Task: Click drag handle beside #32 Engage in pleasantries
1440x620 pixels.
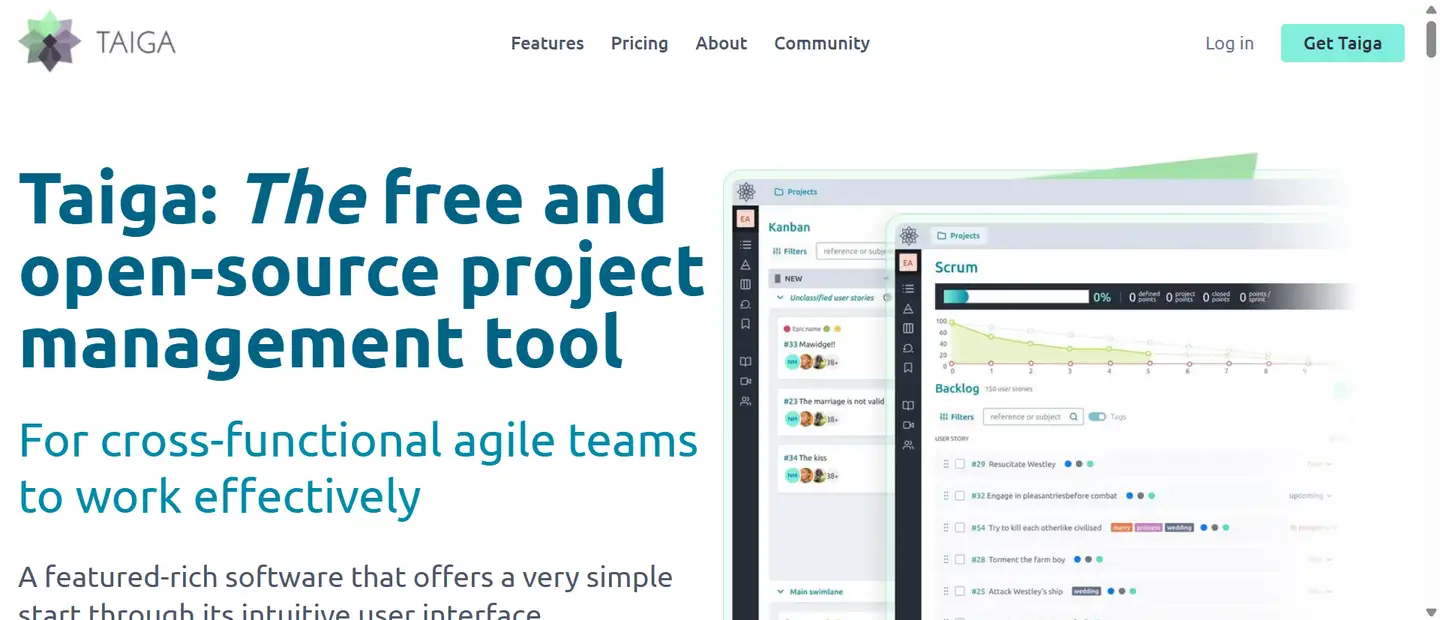Action: tap(945, 495)
